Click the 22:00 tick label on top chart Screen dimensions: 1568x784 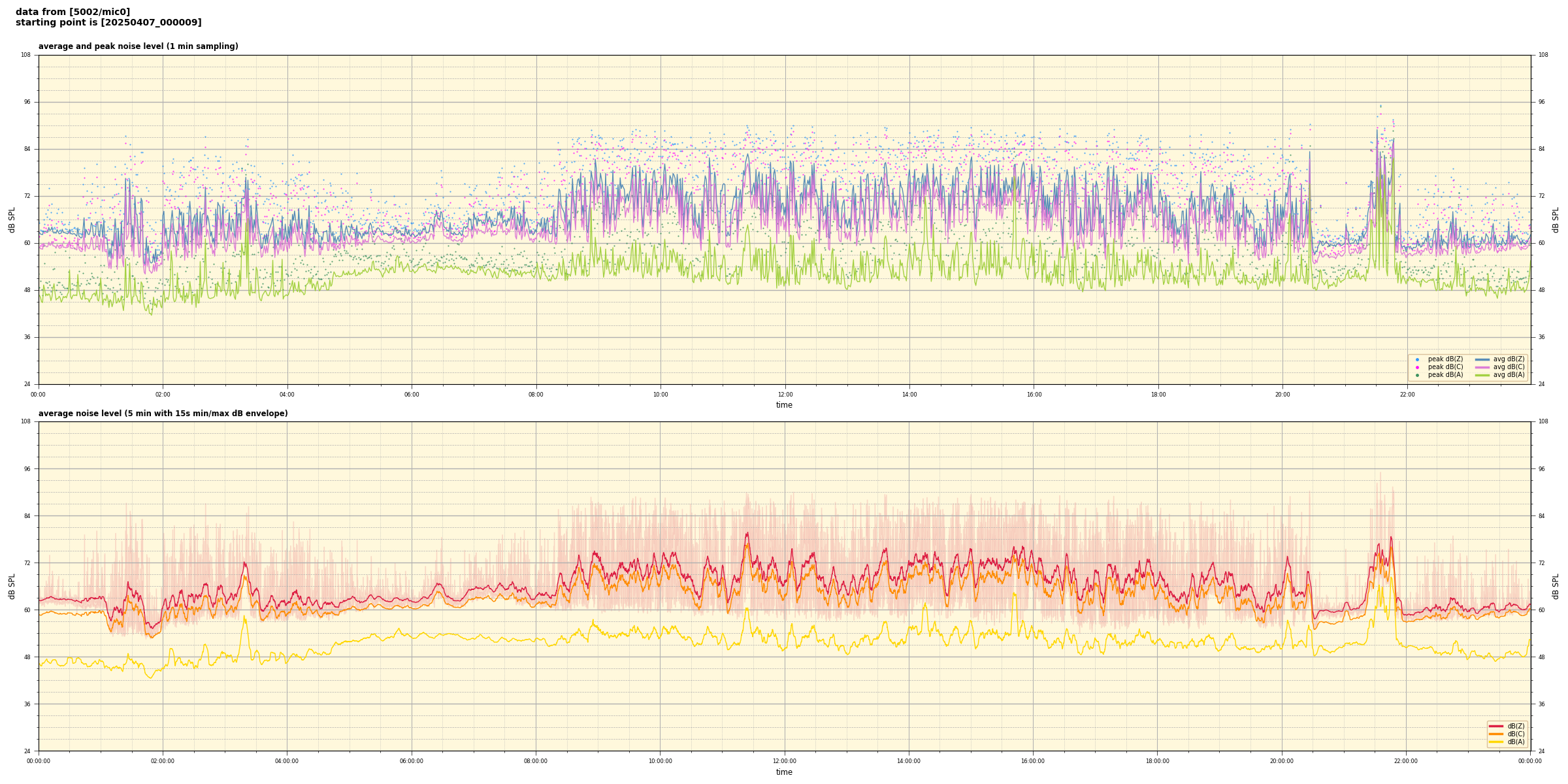click(1407, 395)
